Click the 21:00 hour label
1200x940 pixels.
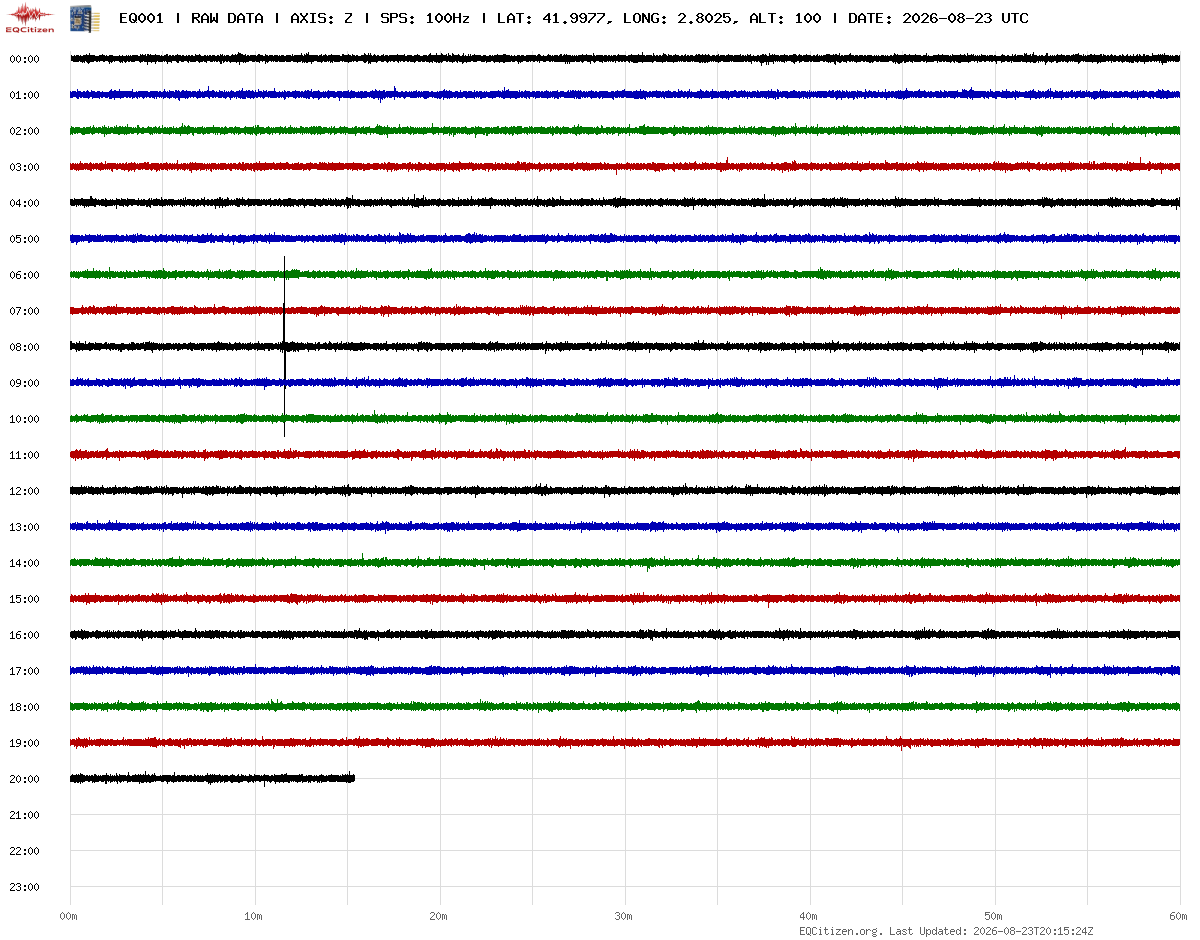pyautogui.click(x=24, y=815)
